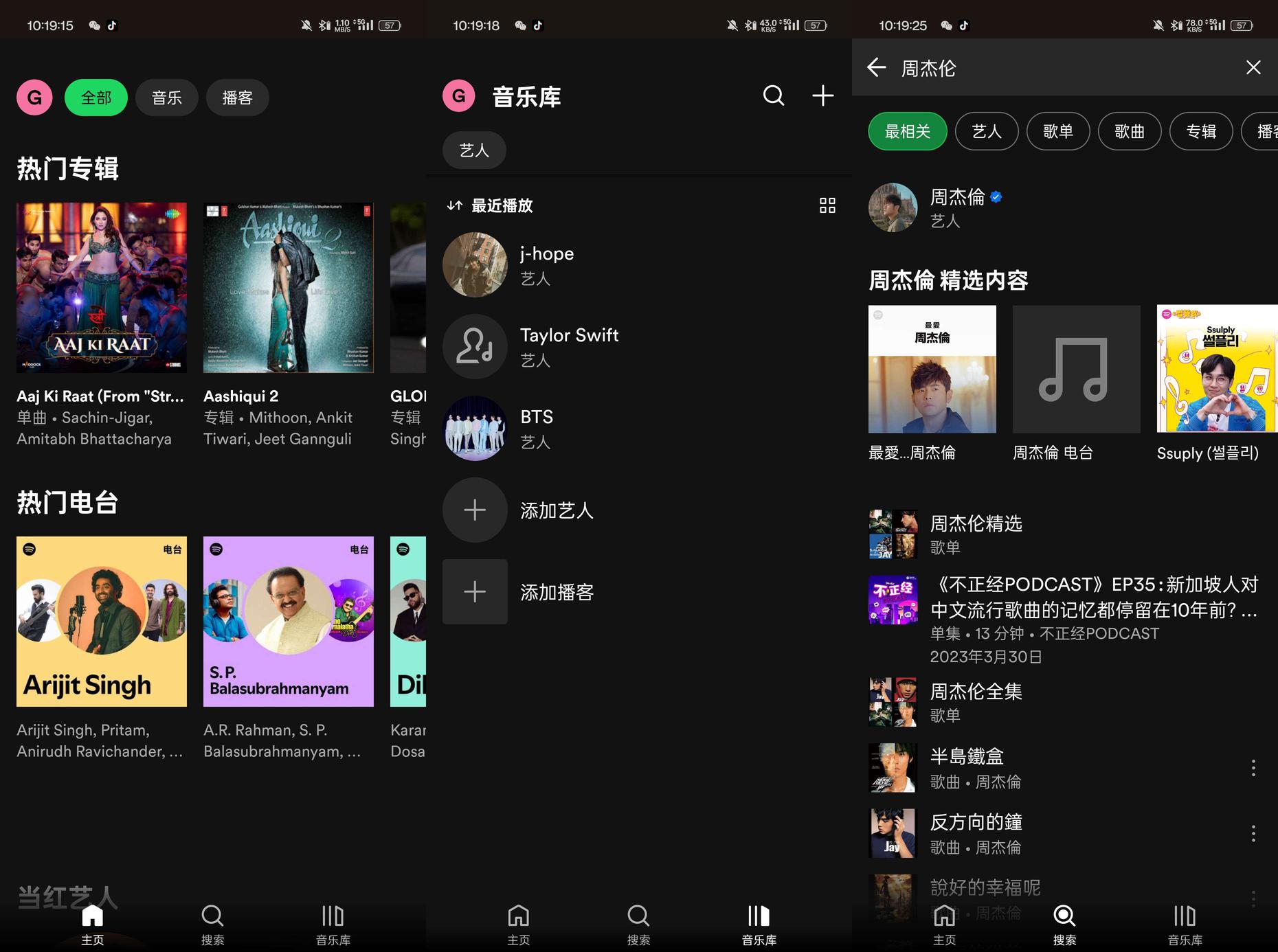Tap verified badge next to 周杰倫
The height and width of the screenshot is (952, 1278).
pos(996,197)
